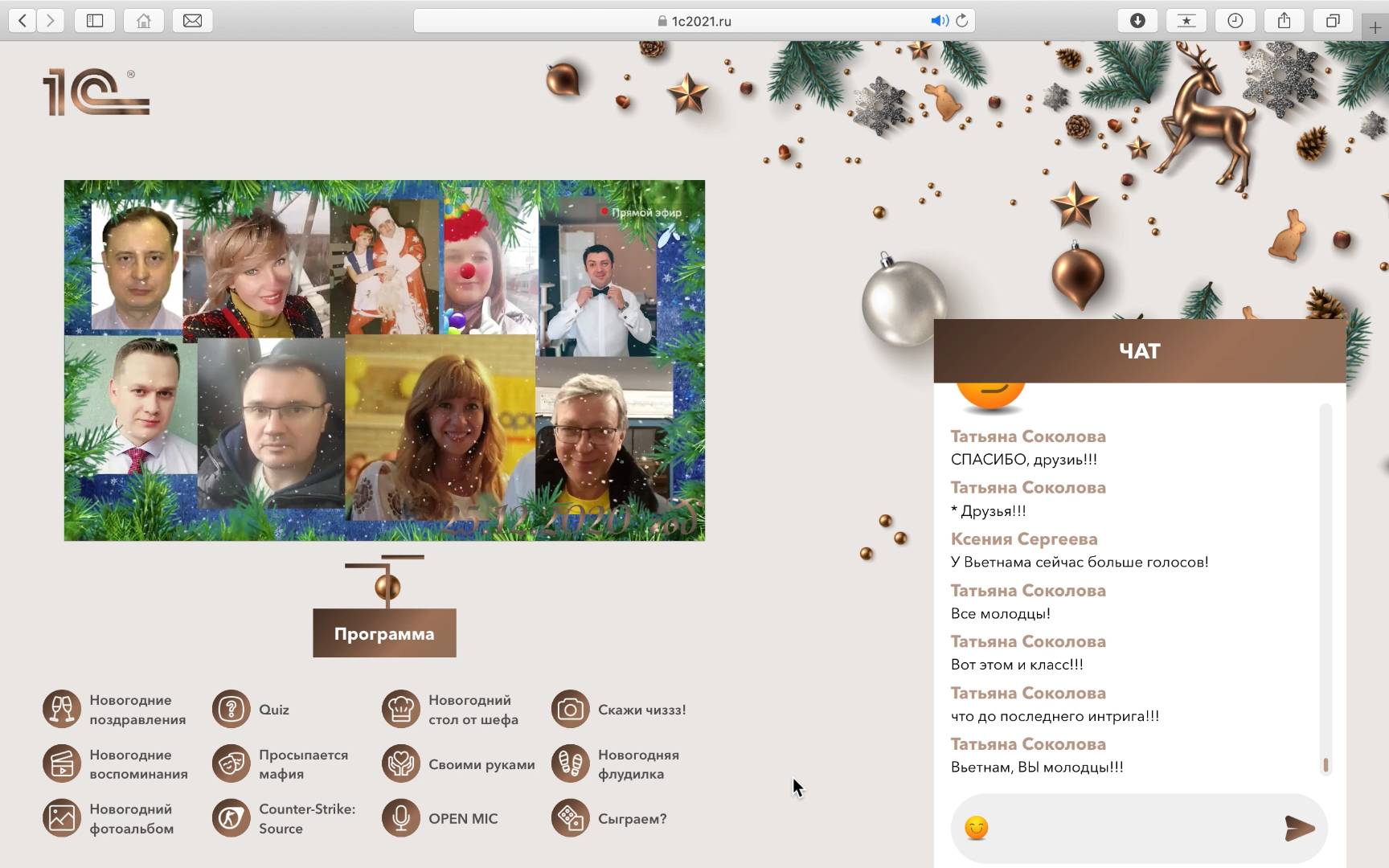
Task: Click the camera icon for Скажи чиззз!
Action: click(570, 710)
